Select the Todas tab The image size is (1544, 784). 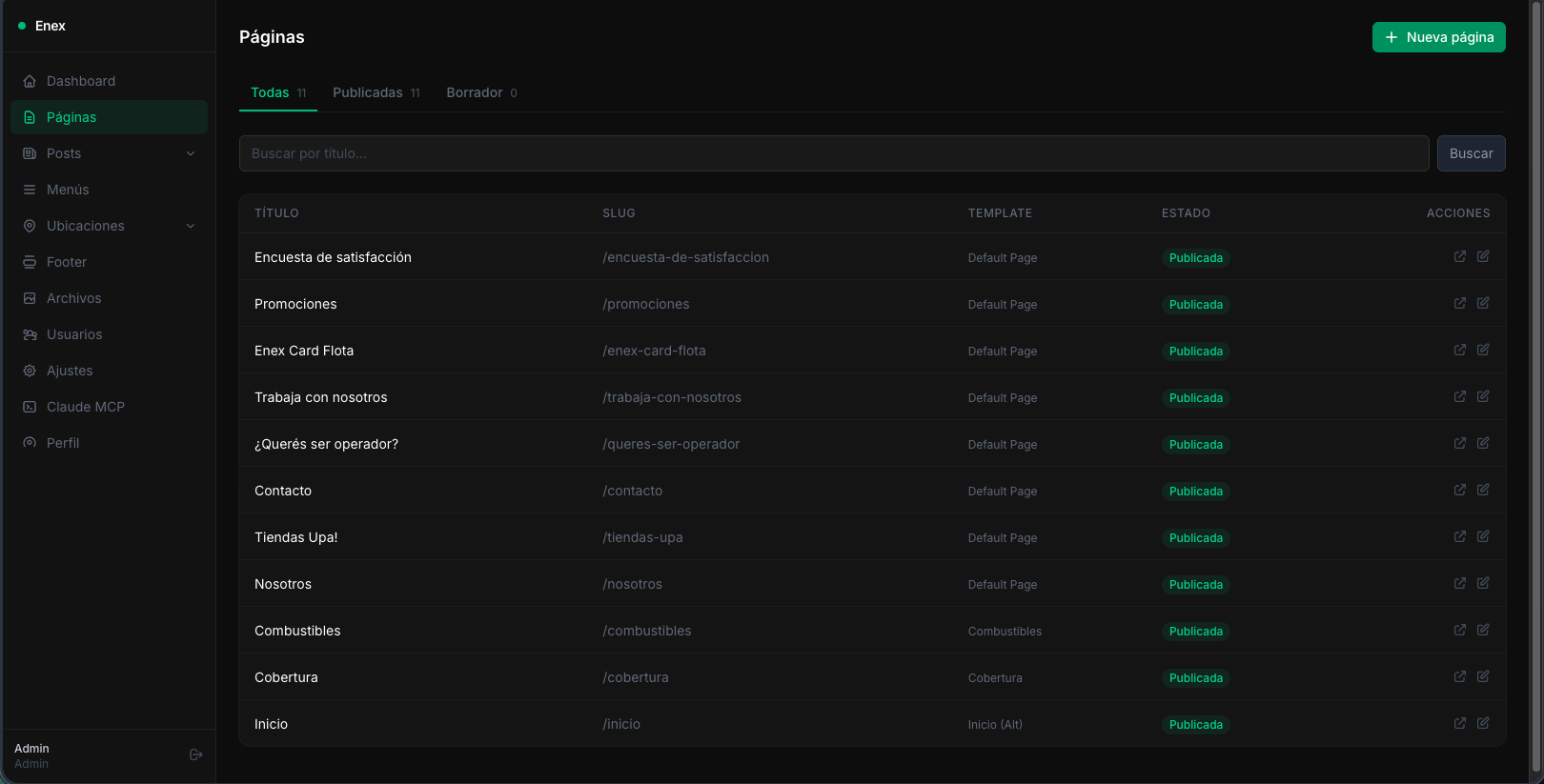pyautogui.click(x=278, y=92)
